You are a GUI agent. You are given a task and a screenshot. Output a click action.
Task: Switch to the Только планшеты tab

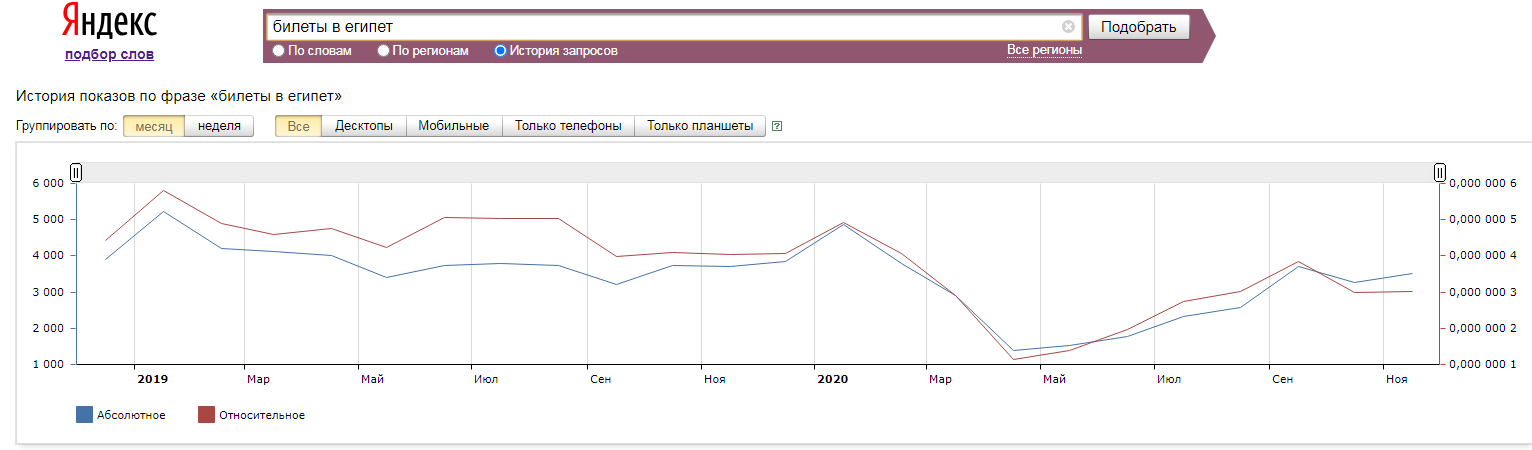pos(700,126)
